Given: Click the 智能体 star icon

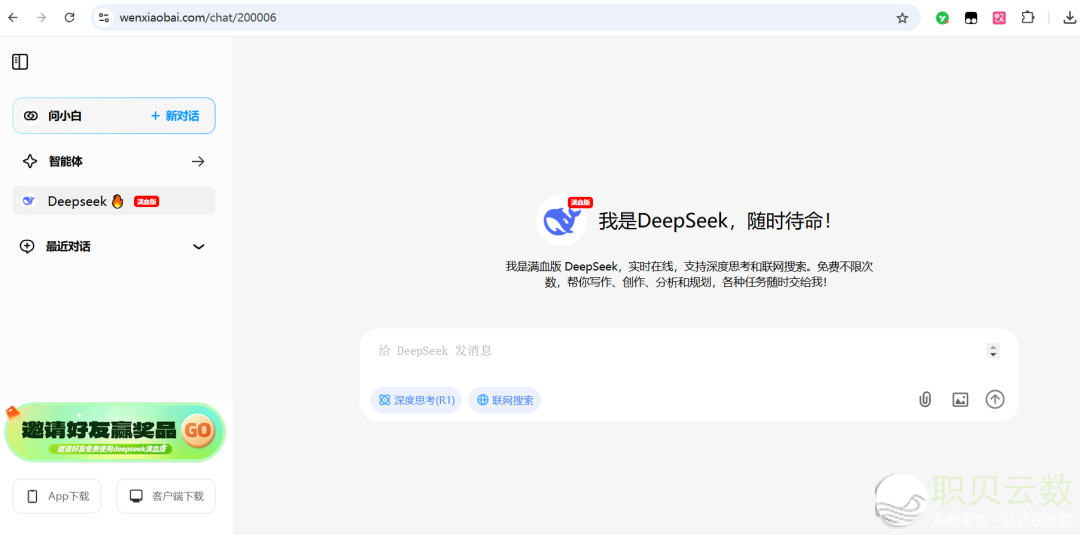Looking at the screenshot, I should pyautogui.click(x=30, y=161).
